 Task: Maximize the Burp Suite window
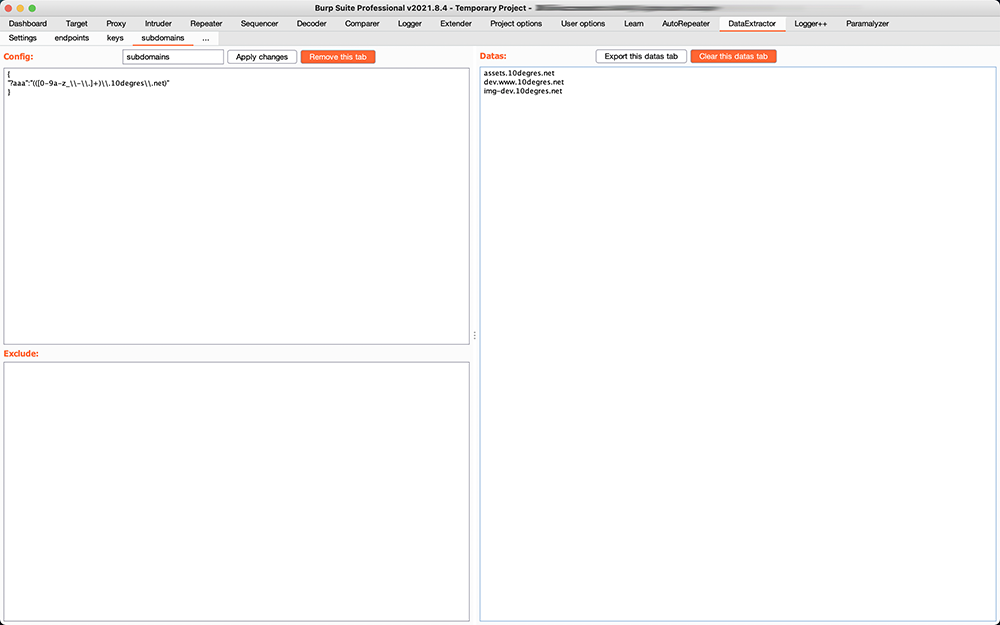[33, 8]
